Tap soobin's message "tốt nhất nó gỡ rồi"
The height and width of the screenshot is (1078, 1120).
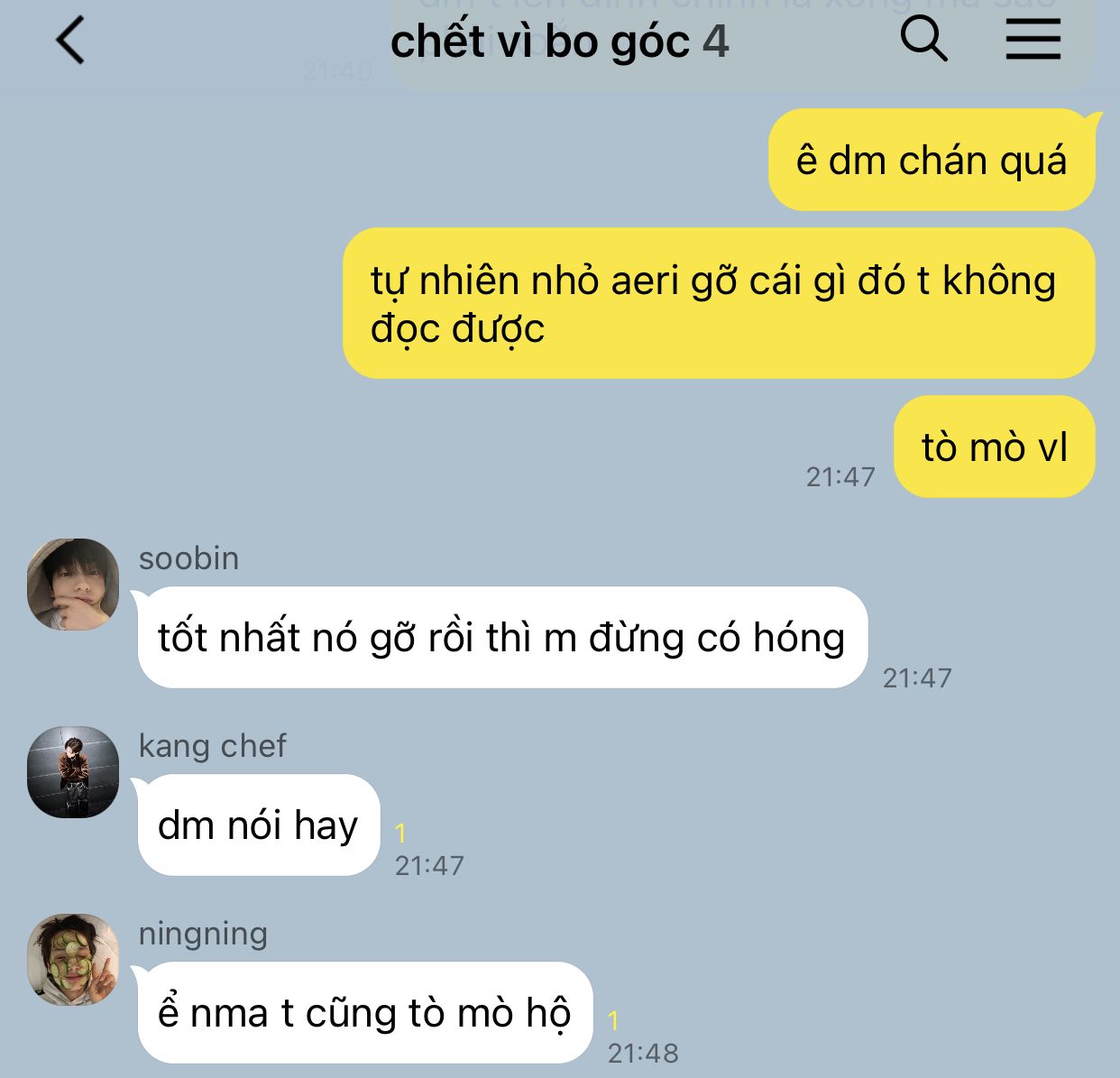502,637
